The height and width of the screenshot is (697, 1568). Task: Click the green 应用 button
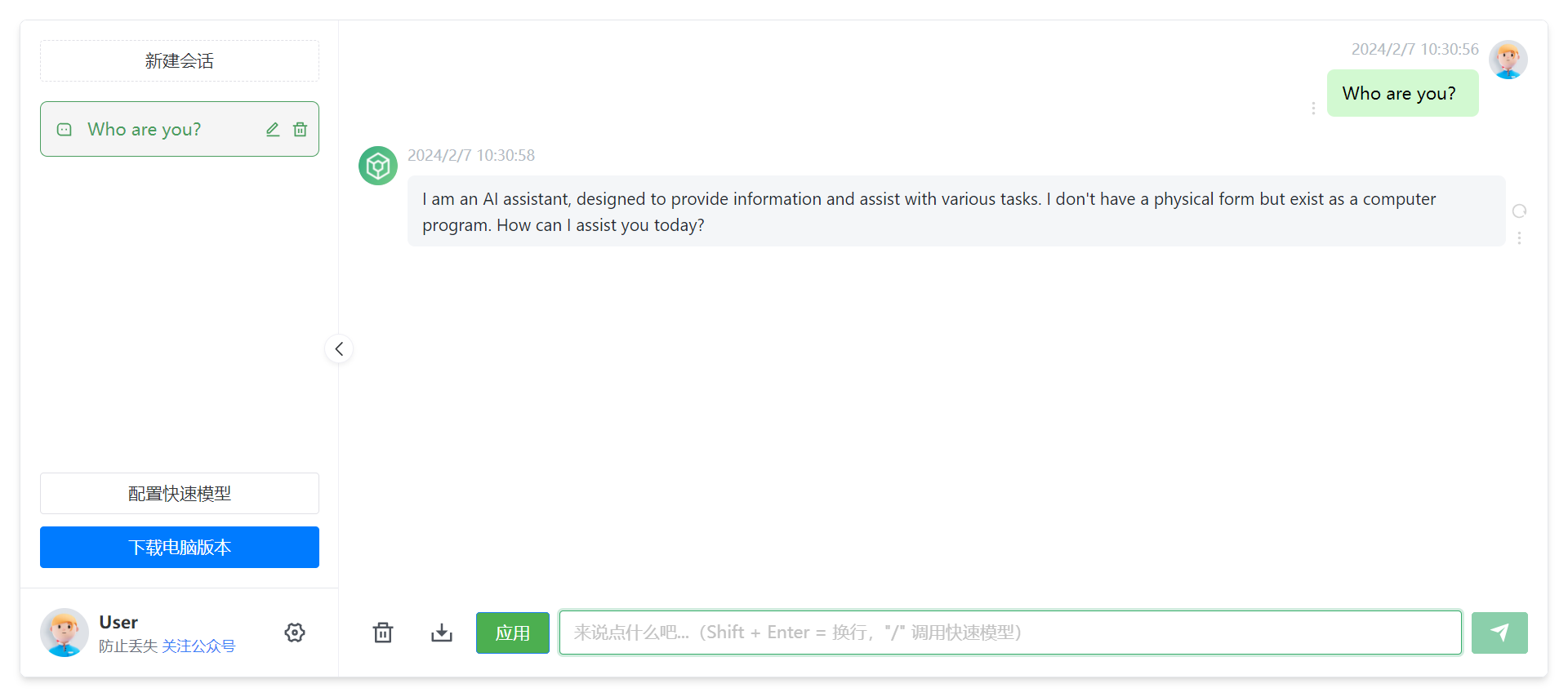(x=513, y=633)
